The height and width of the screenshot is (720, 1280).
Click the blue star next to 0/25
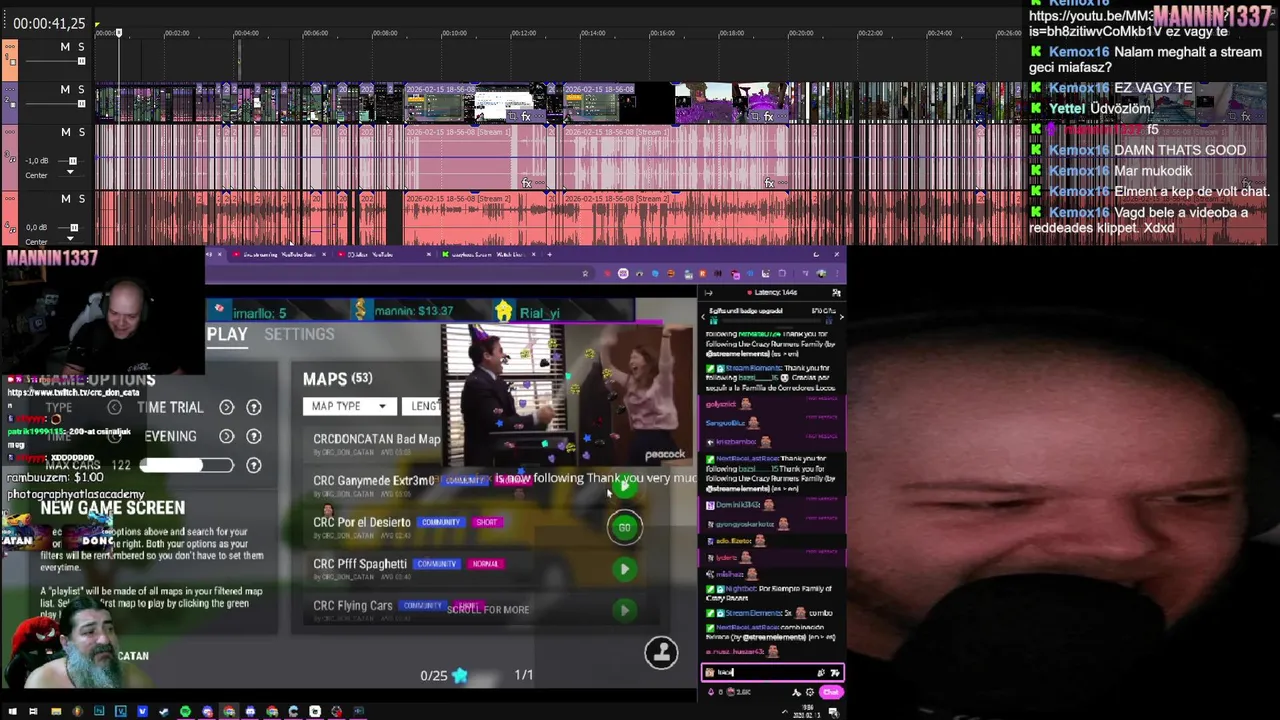[x=460, y=675]
